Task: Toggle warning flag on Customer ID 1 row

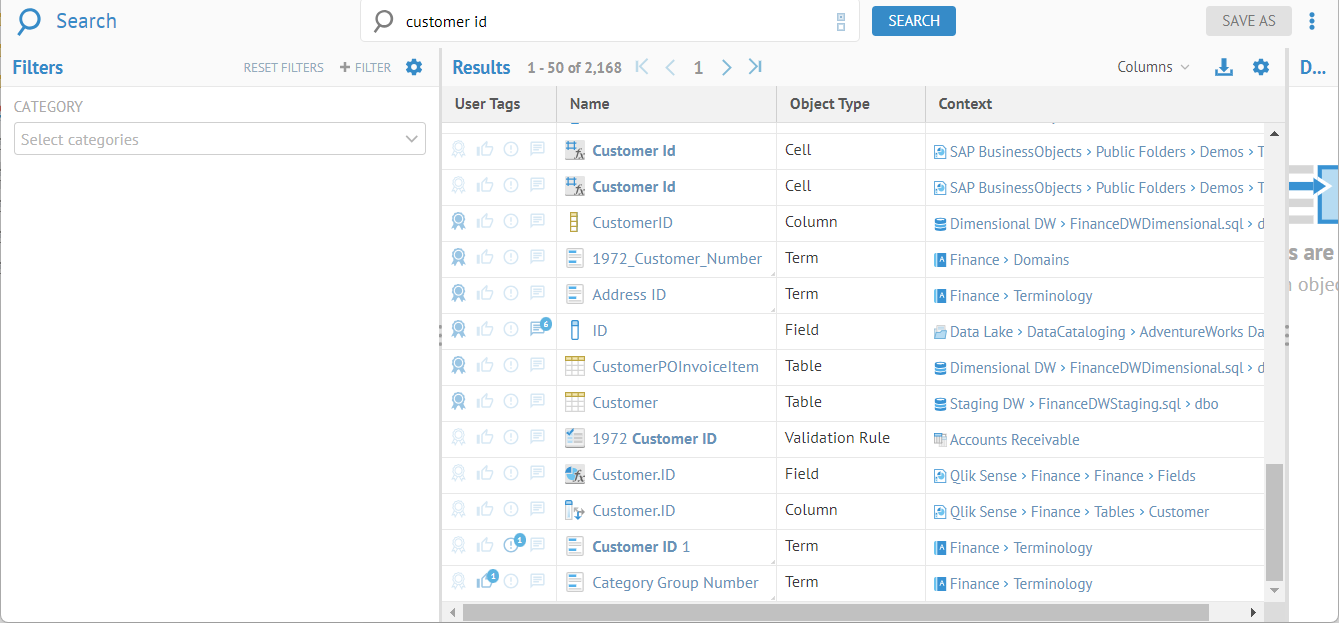Action: coord(511,545)
